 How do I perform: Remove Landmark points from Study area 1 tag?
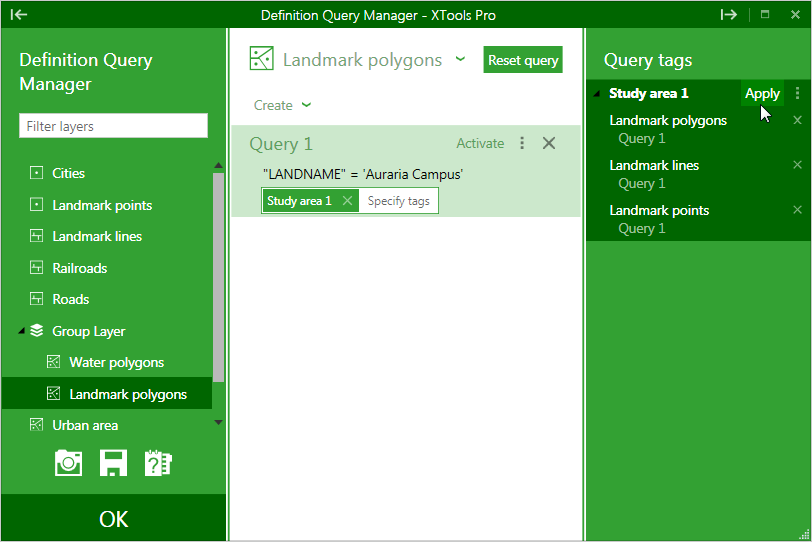pyautogui.click(x=798, y=210)
